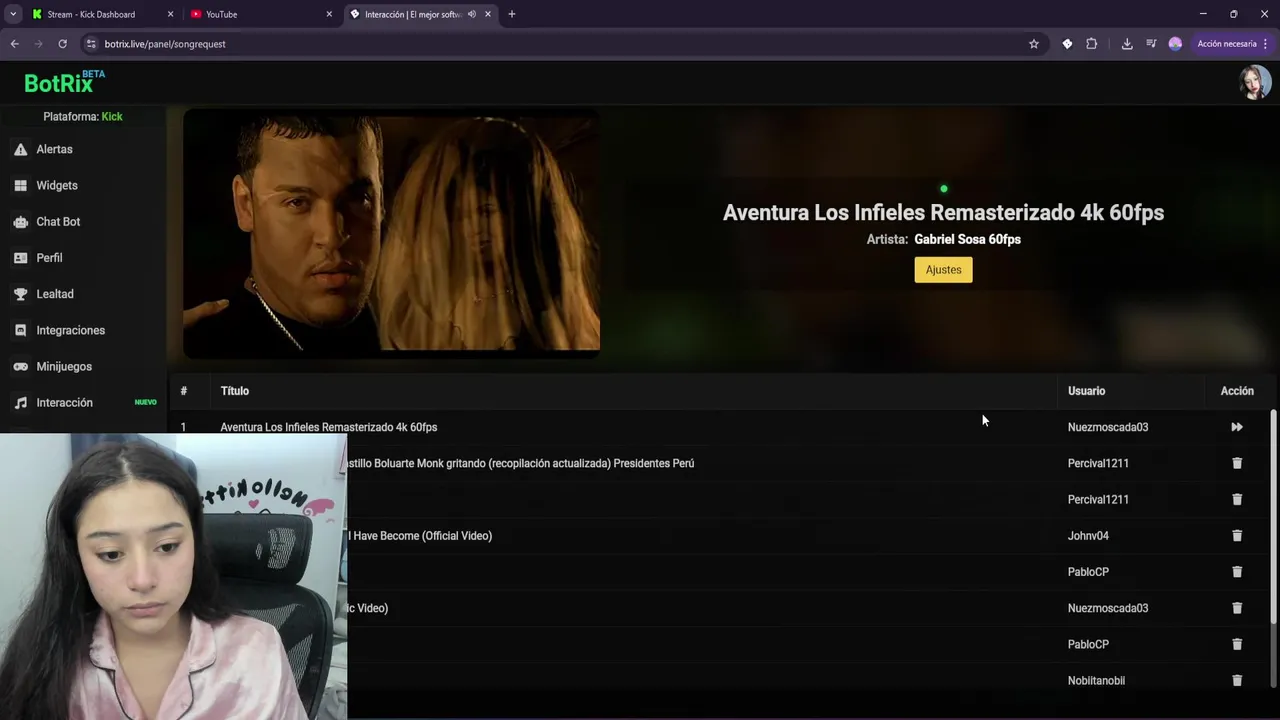Open the dice-shaped extension icon
Image resolution: width=1280 pixels, height=720 pixels.
point(1067,44)
